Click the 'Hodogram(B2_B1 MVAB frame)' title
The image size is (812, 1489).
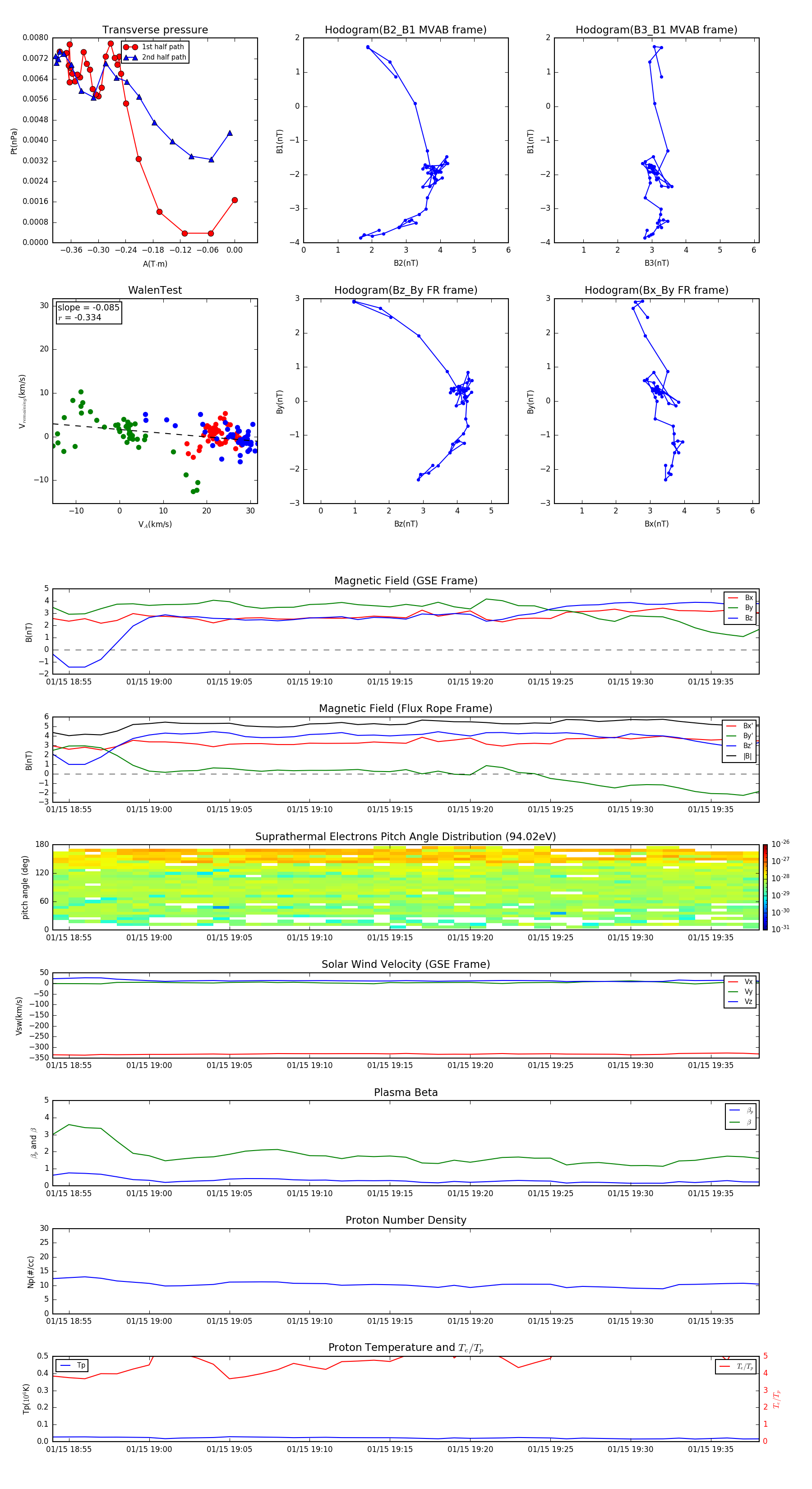tap(406, 30)
